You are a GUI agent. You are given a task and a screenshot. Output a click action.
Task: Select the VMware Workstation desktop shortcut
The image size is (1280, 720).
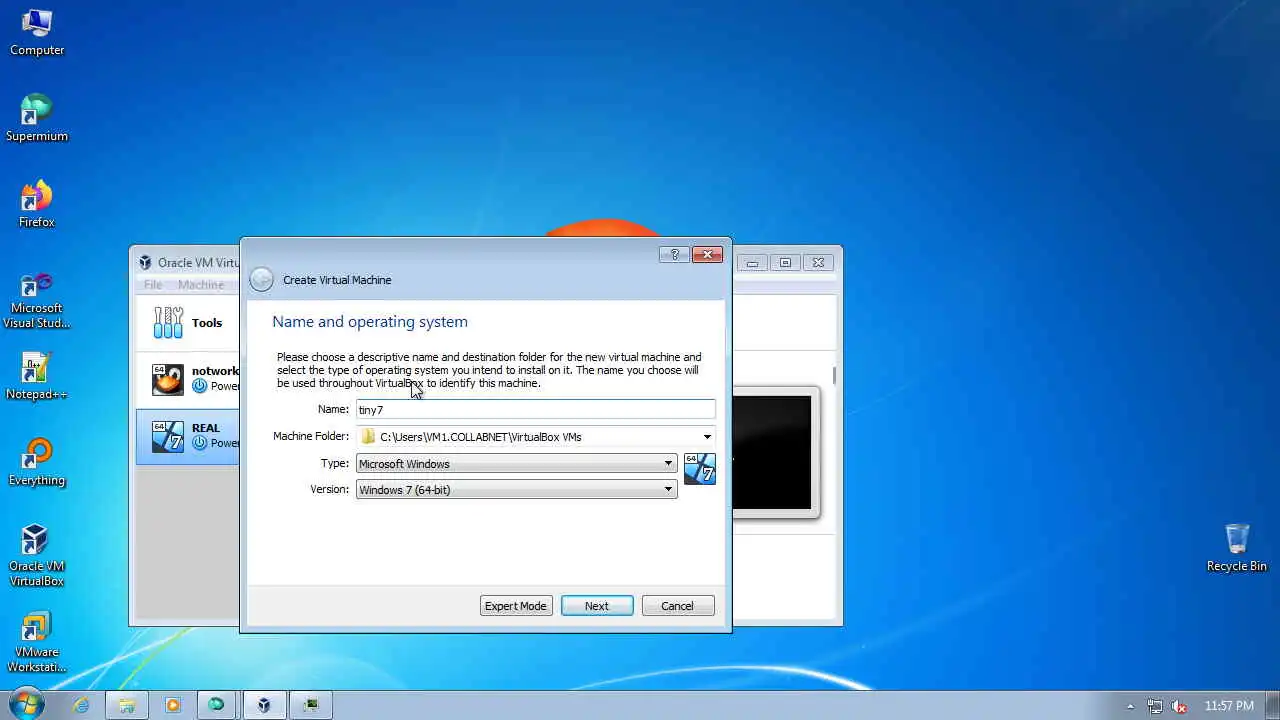37,642
